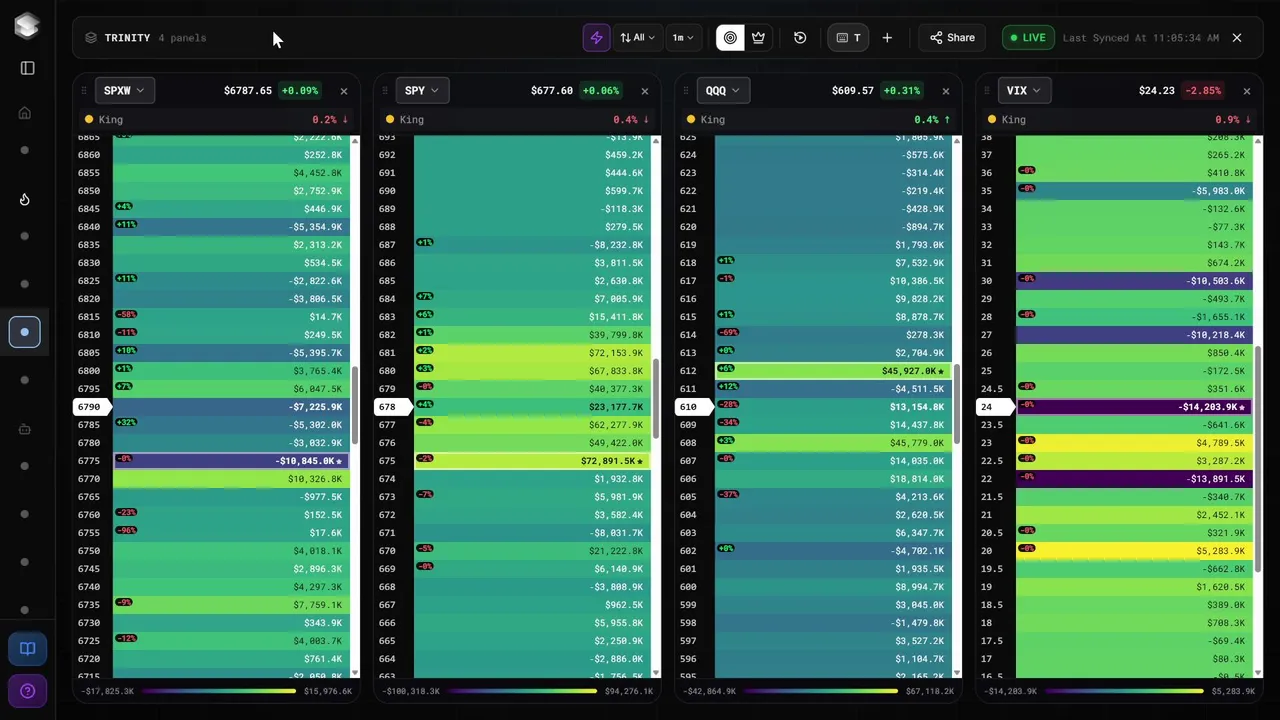This screenshot has width=1280, height=720.
Task: Click the QQQ panel vertical scrollbar
Action: pos(957,404)
